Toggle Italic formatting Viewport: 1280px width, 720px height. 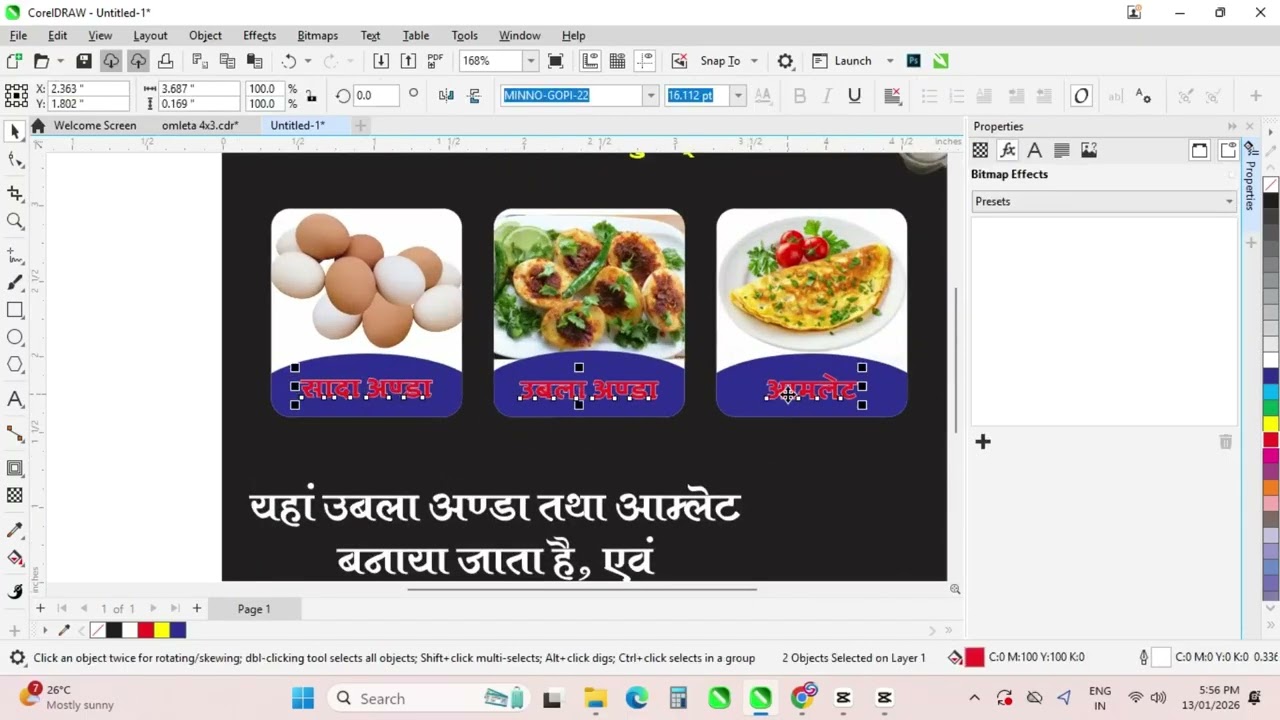point(827,96)
